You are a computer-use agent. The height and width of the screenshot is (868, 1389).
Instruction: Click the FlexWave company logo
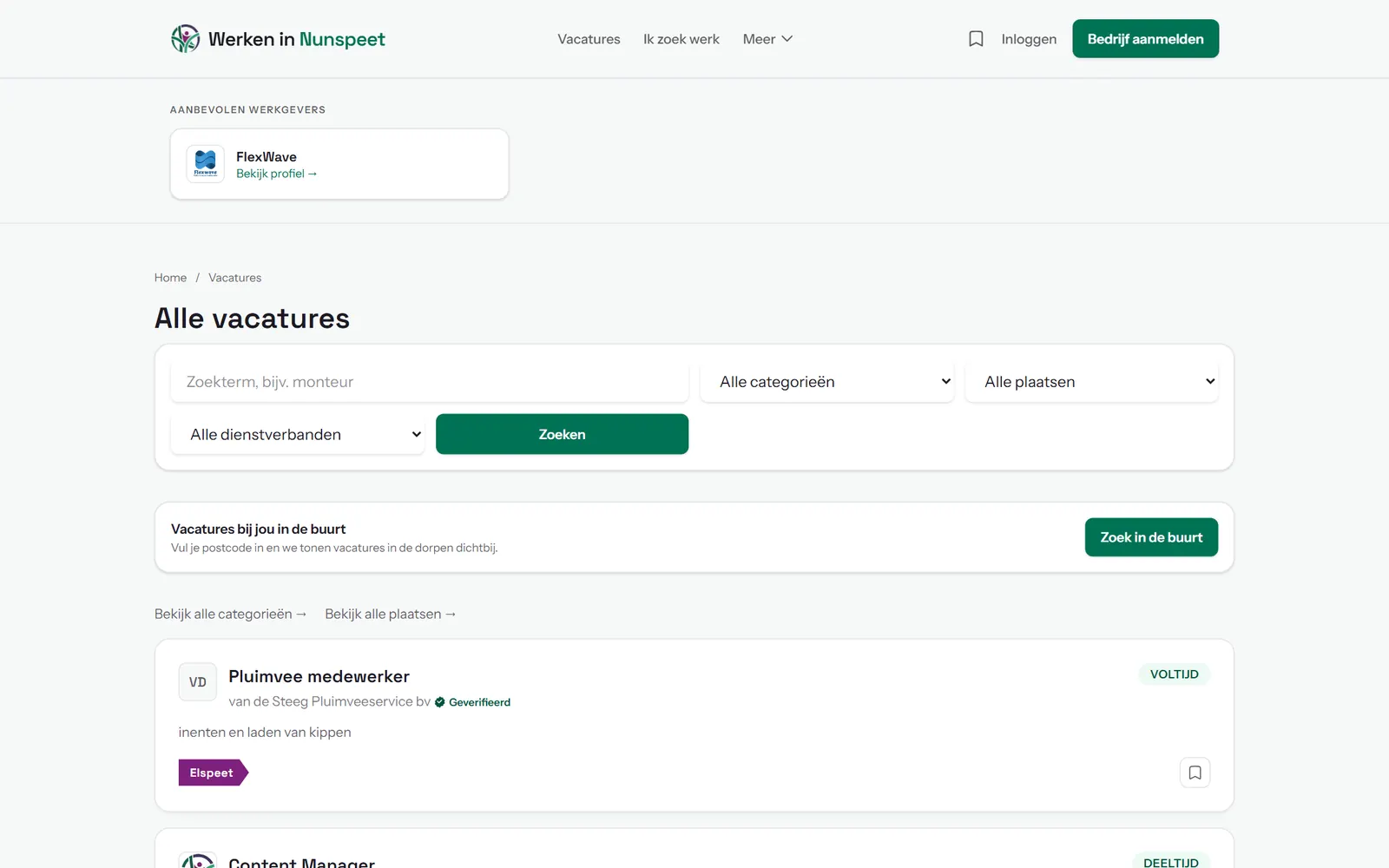coord(206,164)
